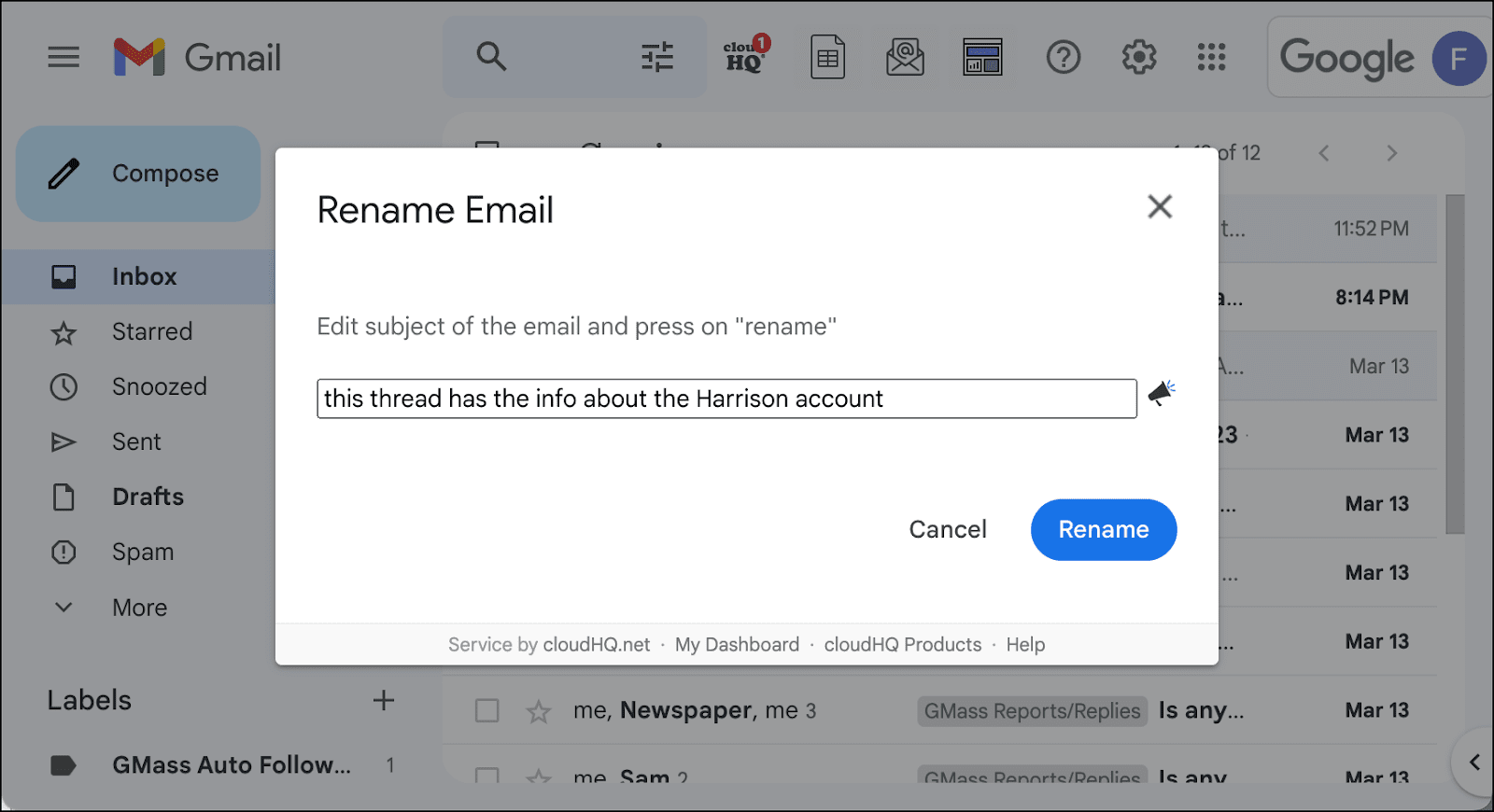The width and height of the screenshot is (1494, 812).
Task: Open the cloudHQ notifications icon
Action: coord(746,57)
